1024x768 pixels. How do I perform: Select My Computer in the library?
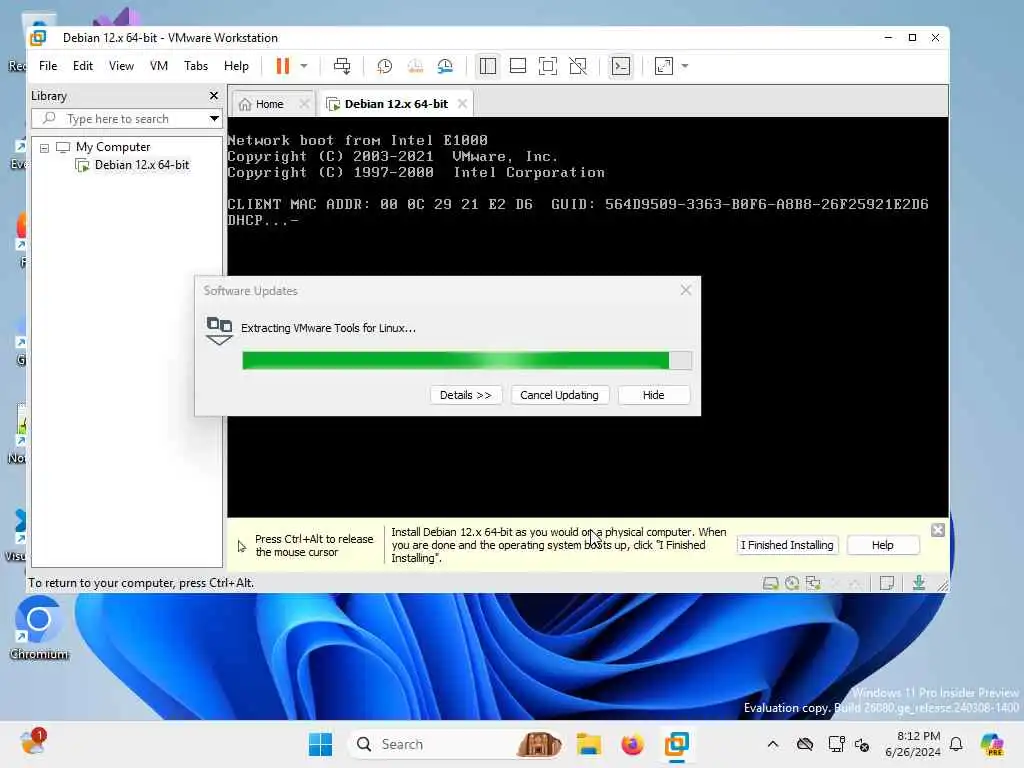[x=112, y=147]
